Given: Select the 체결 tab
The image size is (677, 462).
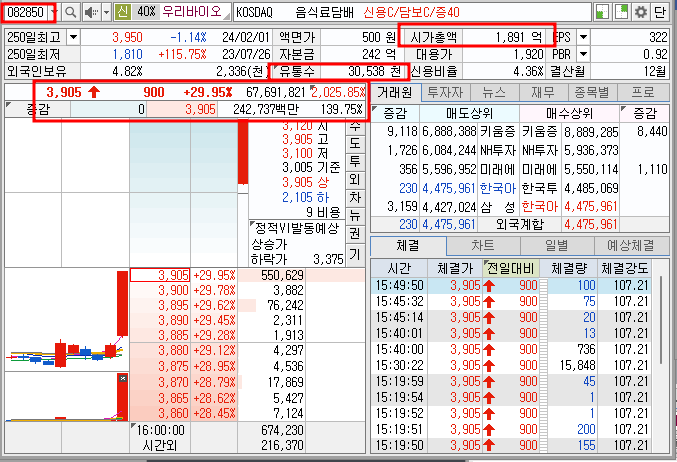Looking at the screenshot, I should point(408,246).
